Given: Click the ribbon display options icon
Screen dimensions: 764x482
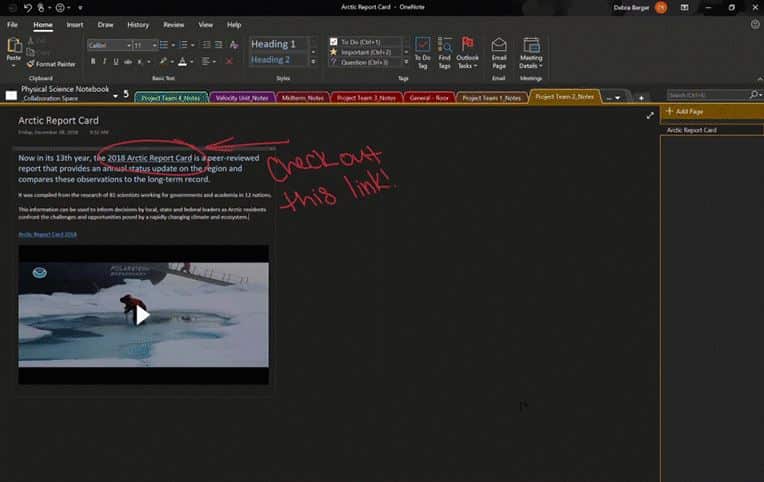Looking at the screenshot, I should click(685, 7).
